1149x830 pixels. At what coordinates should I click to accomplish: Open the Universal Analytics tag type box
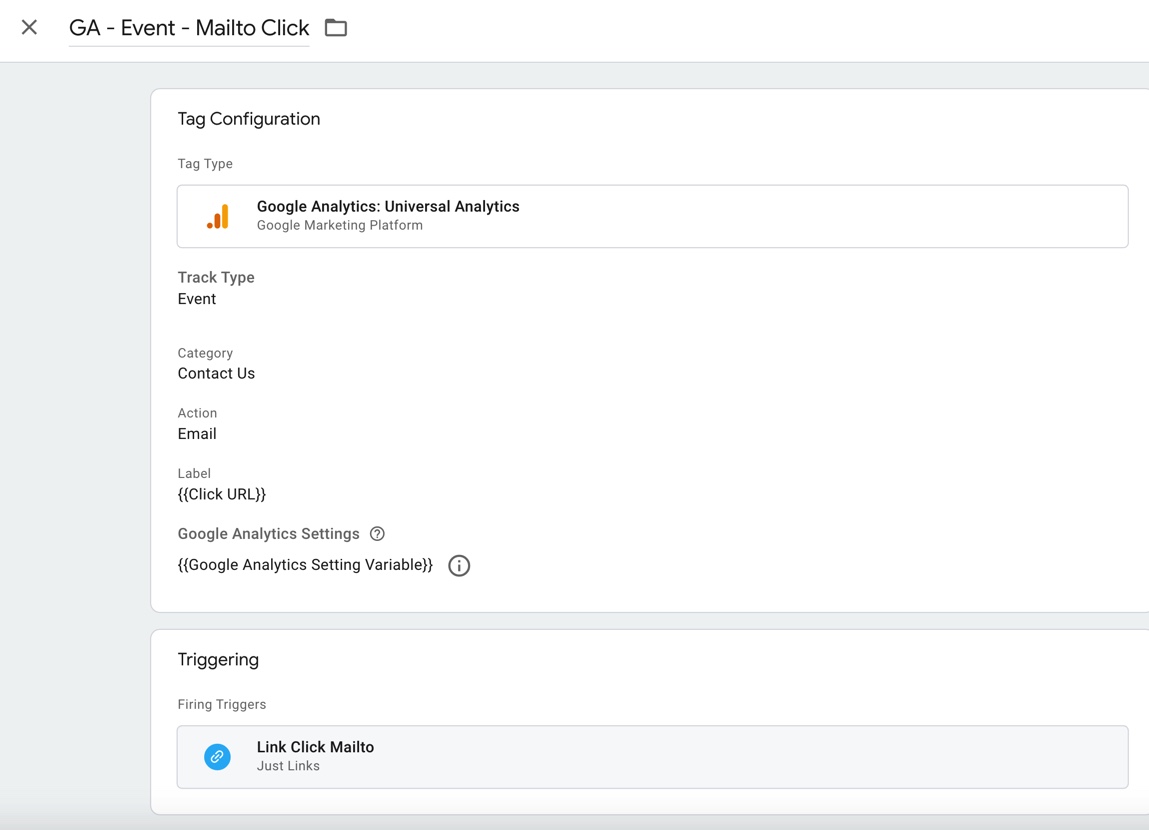tap(652, 216)
